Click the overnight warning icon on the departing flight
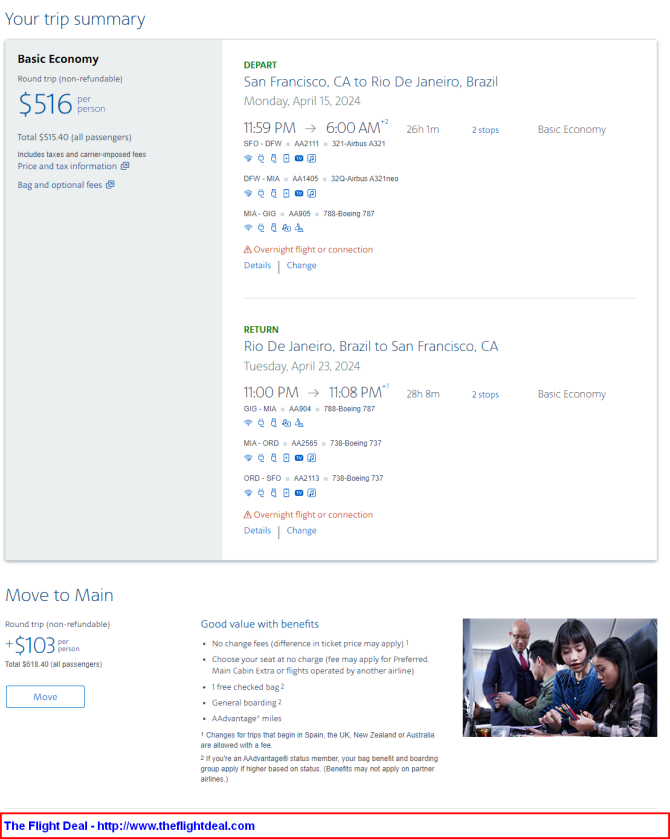Viewport: 670px width, 839px height. tap(248, 250)
